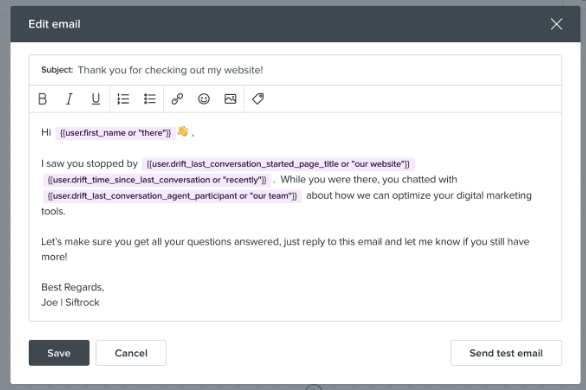
Task: Close the Edit email dialog
Action: click(556, 24)
